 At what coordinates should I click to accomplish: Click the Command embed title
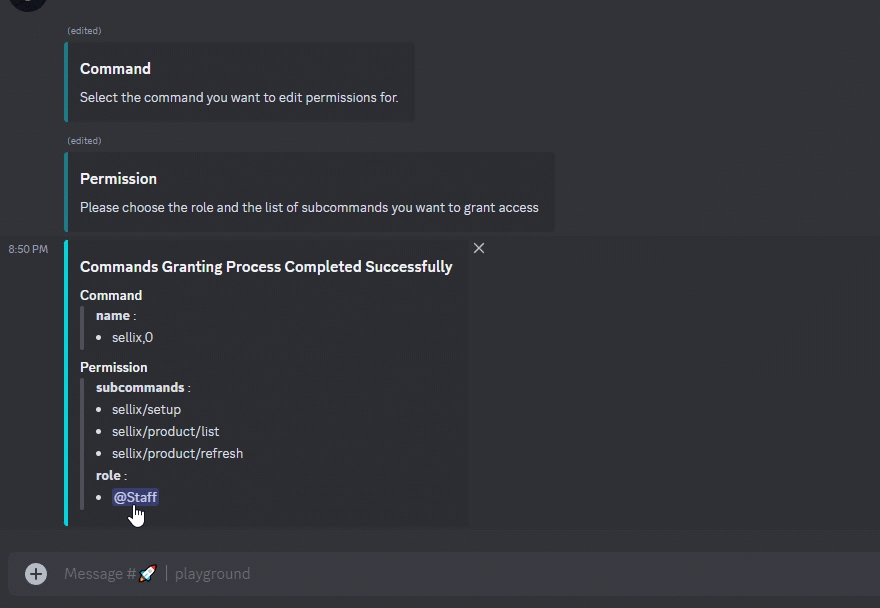115,69
